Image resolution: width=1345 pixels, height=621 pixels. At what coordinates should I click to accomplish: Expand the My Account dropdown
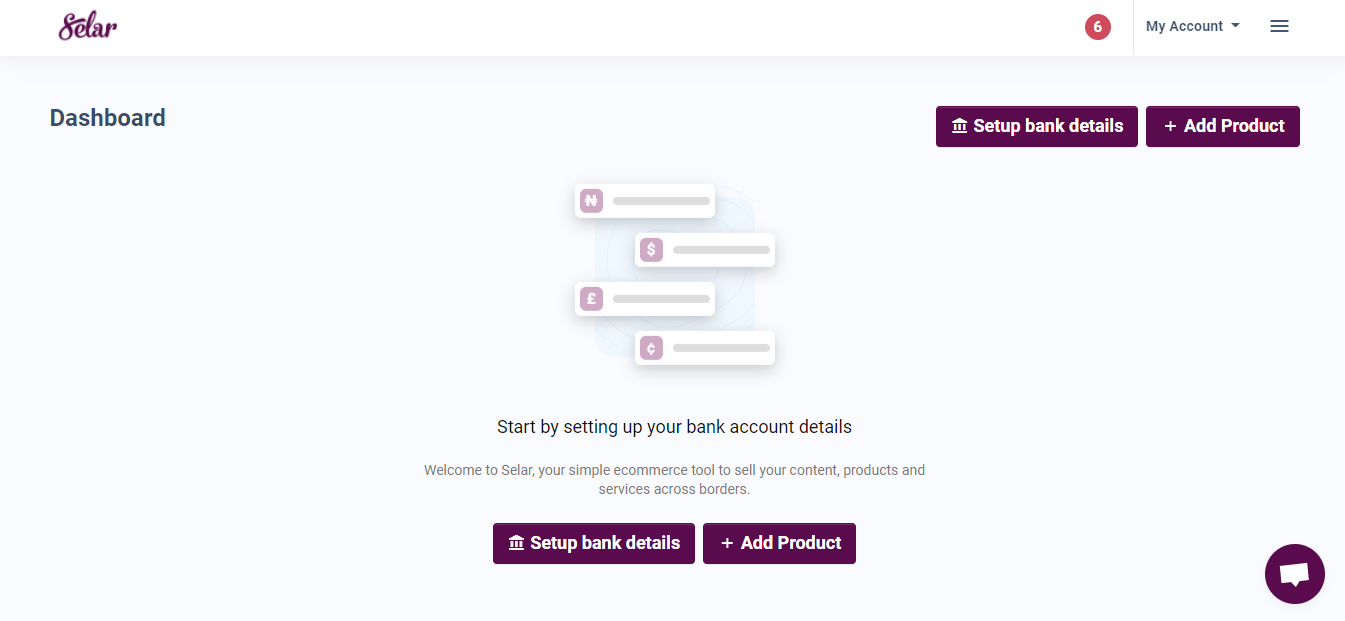coord(1193,27)
